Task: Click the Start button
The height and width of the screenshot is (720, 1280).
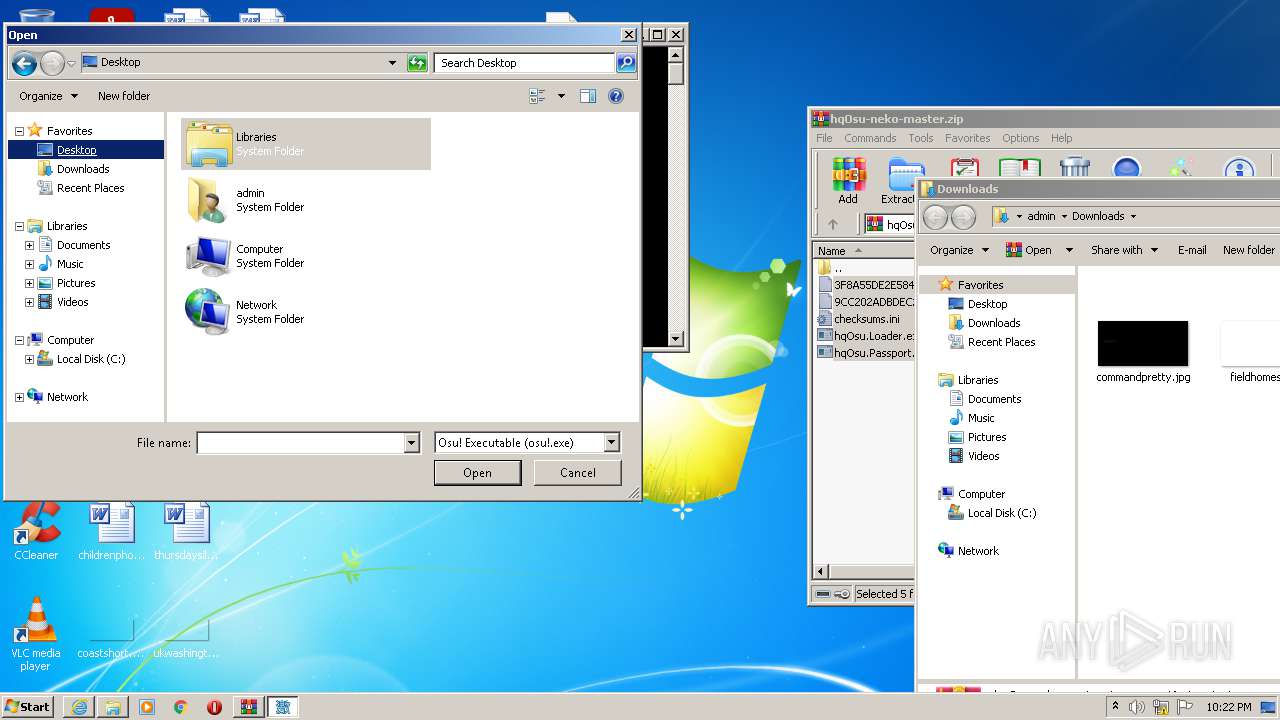Action: [x=27, y=706]
